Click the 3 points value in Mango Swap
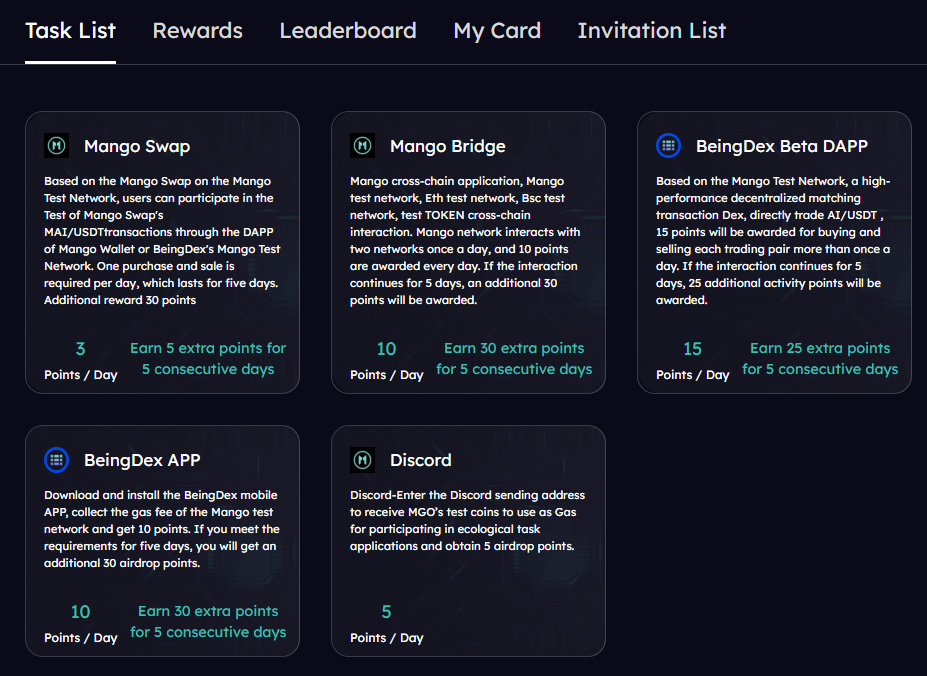Viewport: 927px width, 676px height. pyautogui.click(x=80, y=349)
